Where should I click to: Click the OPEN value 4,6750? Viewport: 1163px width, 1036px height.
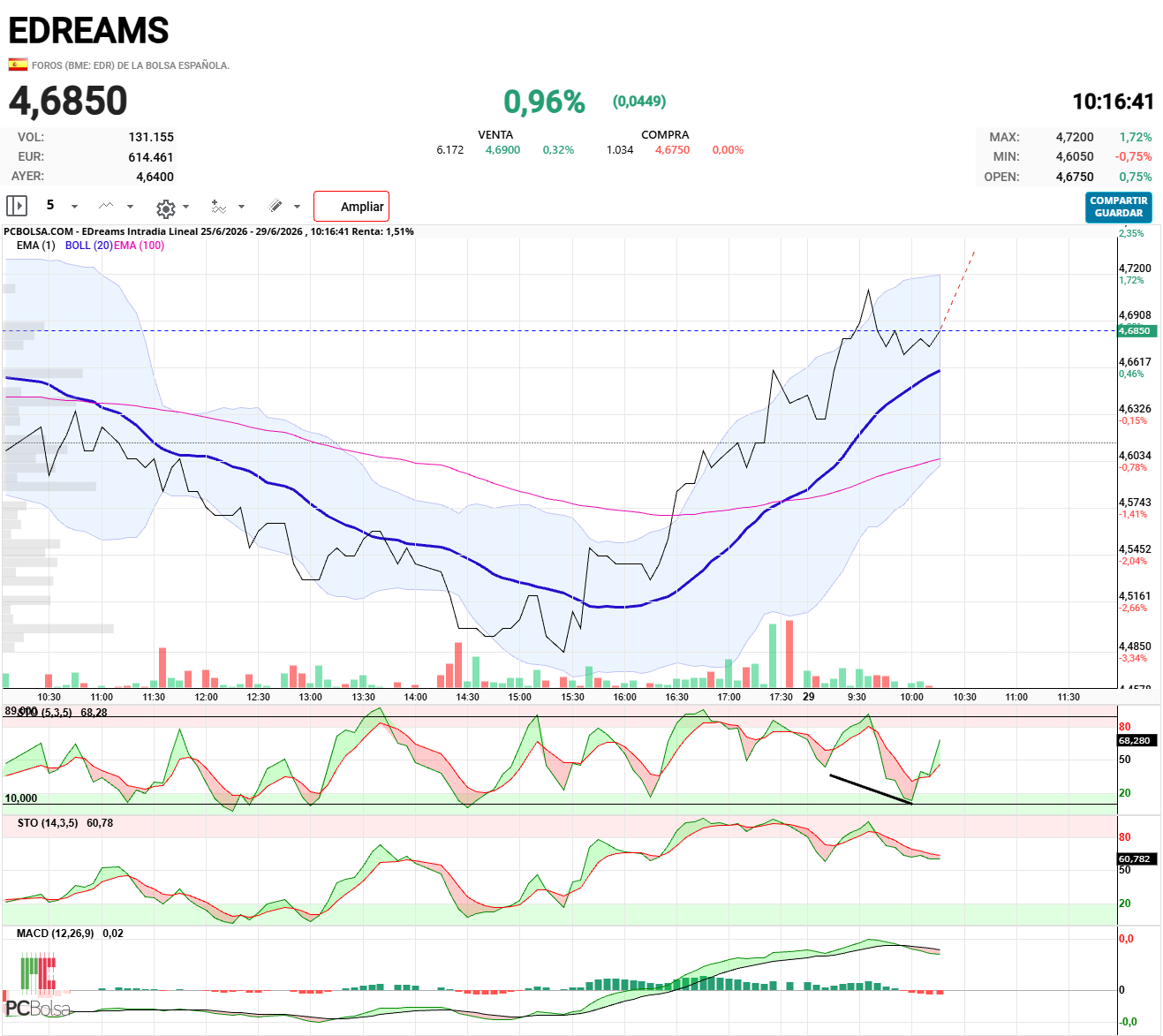coord(1075,177)
